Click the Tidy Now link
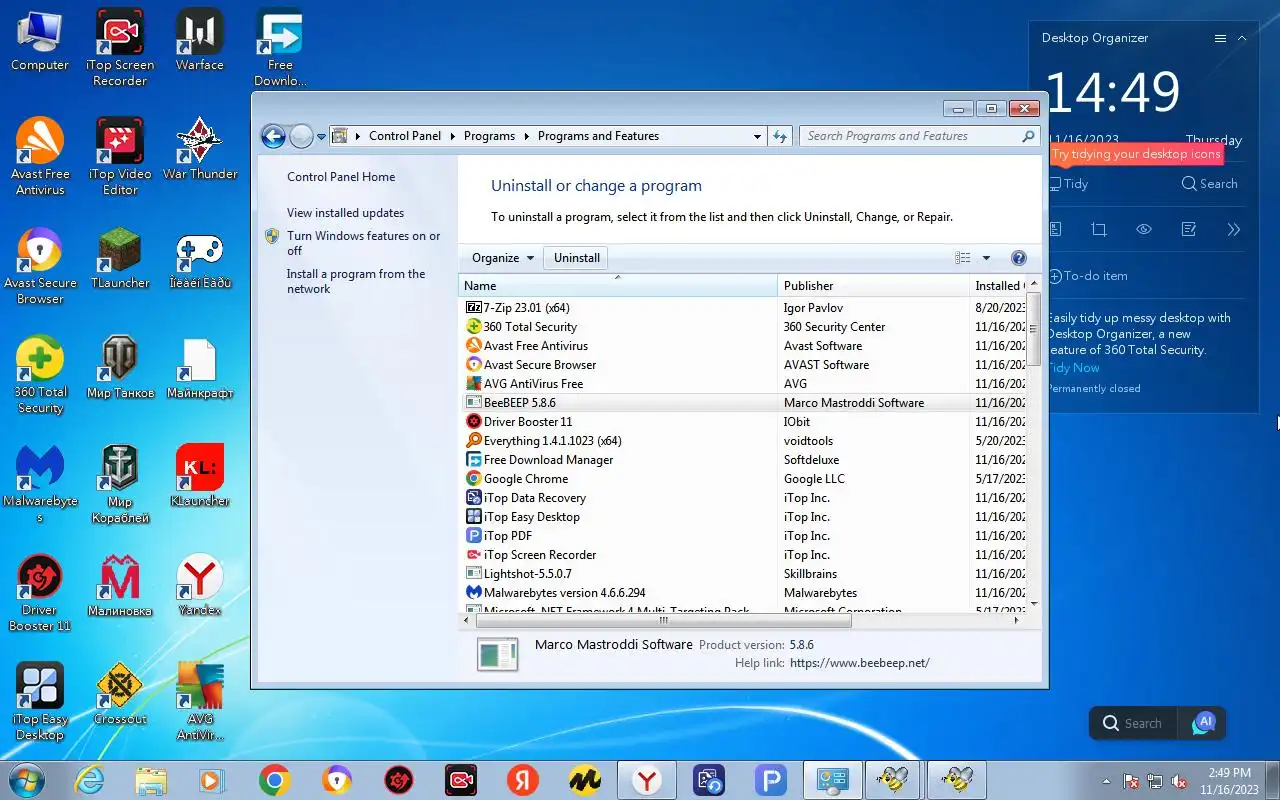Screen dimensions: 1280x800 coord(1074,368)
